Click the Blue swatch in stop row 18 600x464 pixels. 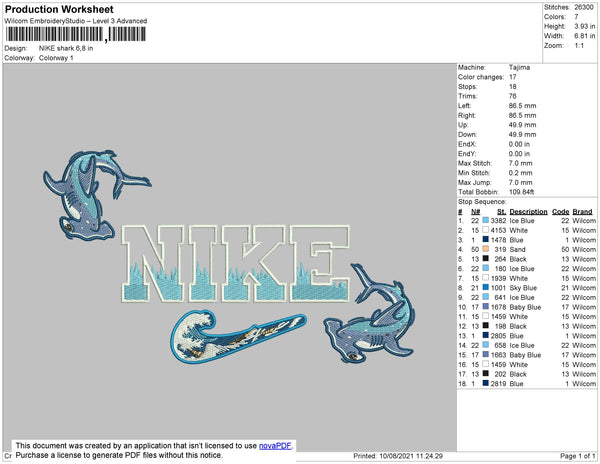(x=486, y=383)
